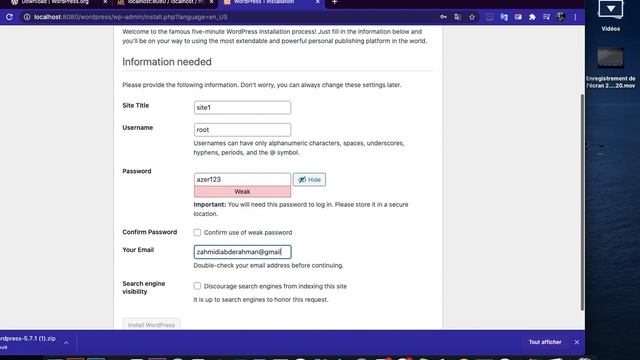Select the Enregistrement de l'écran .mov file

pyautogui.click(x=610, y=67)
